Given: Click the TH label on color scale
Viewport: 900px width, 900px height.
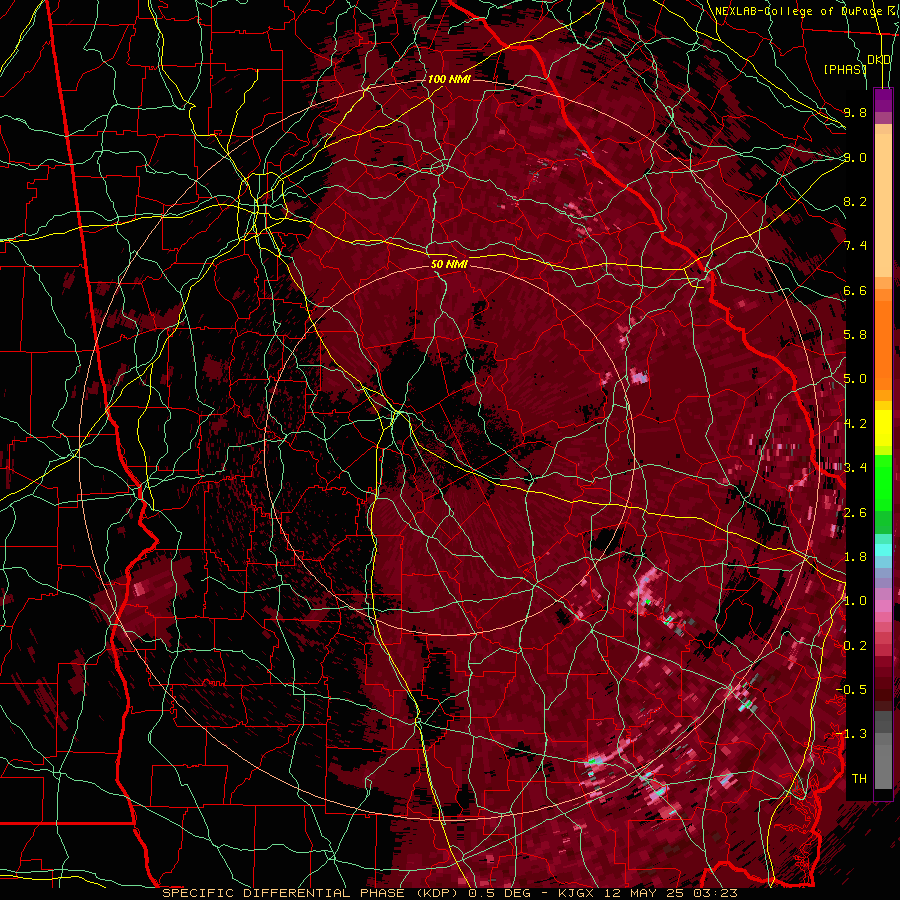Looking at the screenshot, I should (x=859, y=779).
